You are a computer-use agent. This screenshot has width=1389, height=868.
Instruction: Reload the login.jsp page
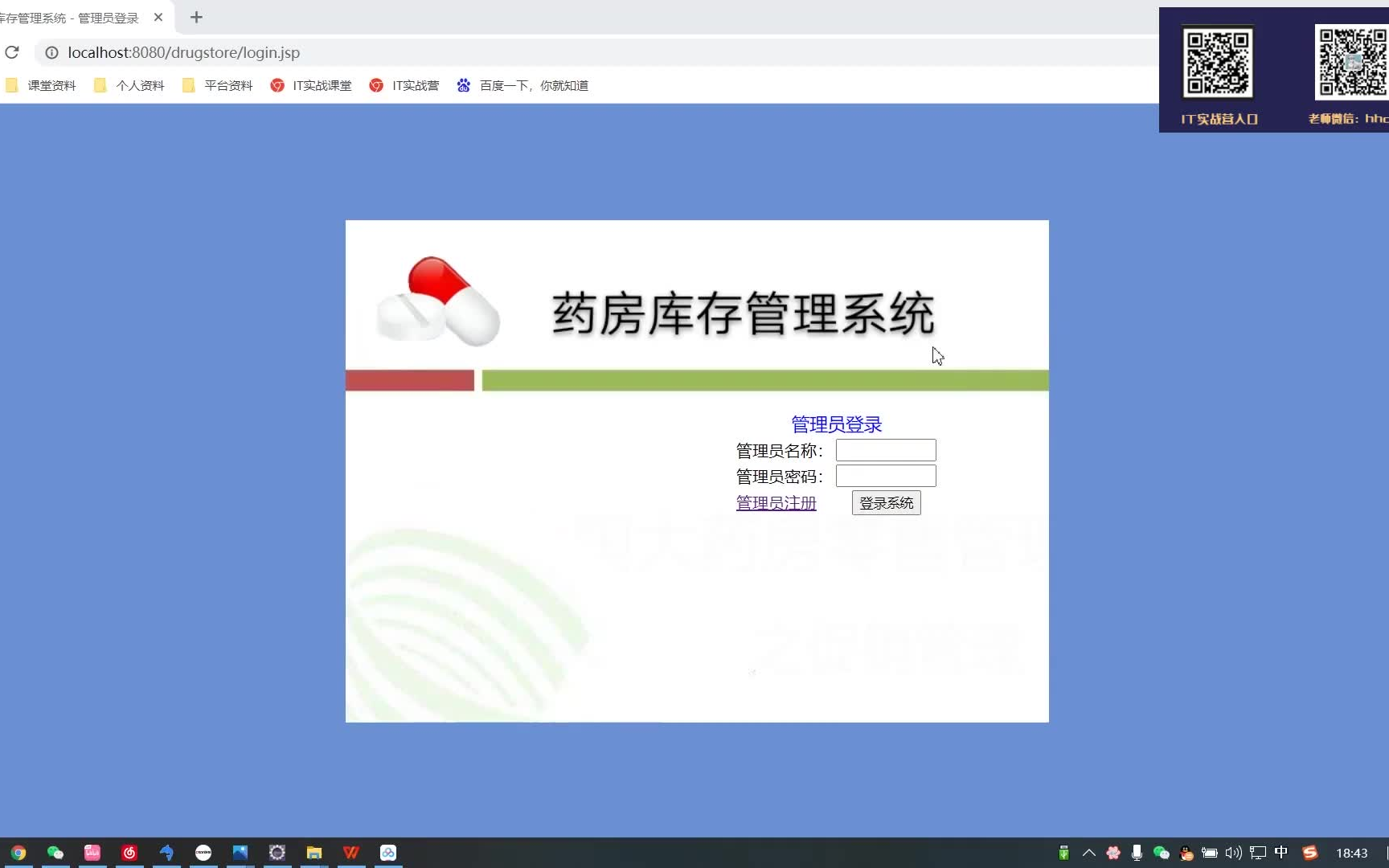coord(12,52)
